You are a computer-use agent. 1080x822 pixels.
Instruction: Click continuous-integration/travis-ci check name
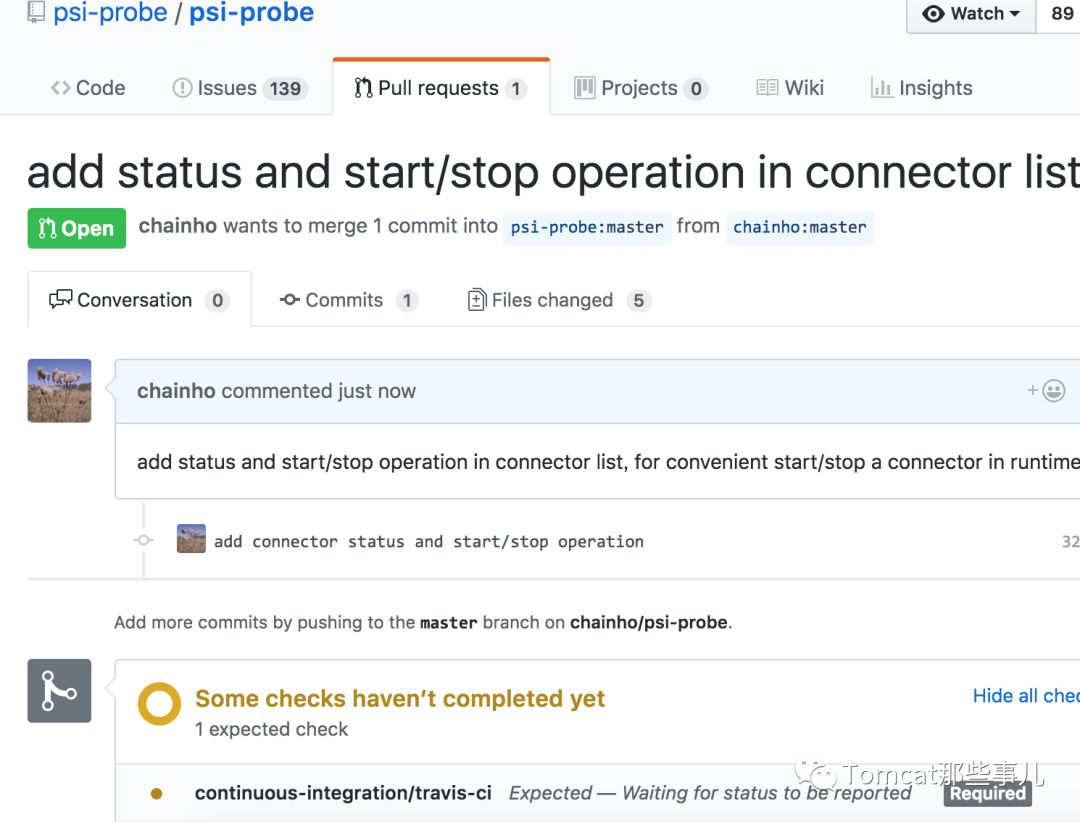point(343,793)
